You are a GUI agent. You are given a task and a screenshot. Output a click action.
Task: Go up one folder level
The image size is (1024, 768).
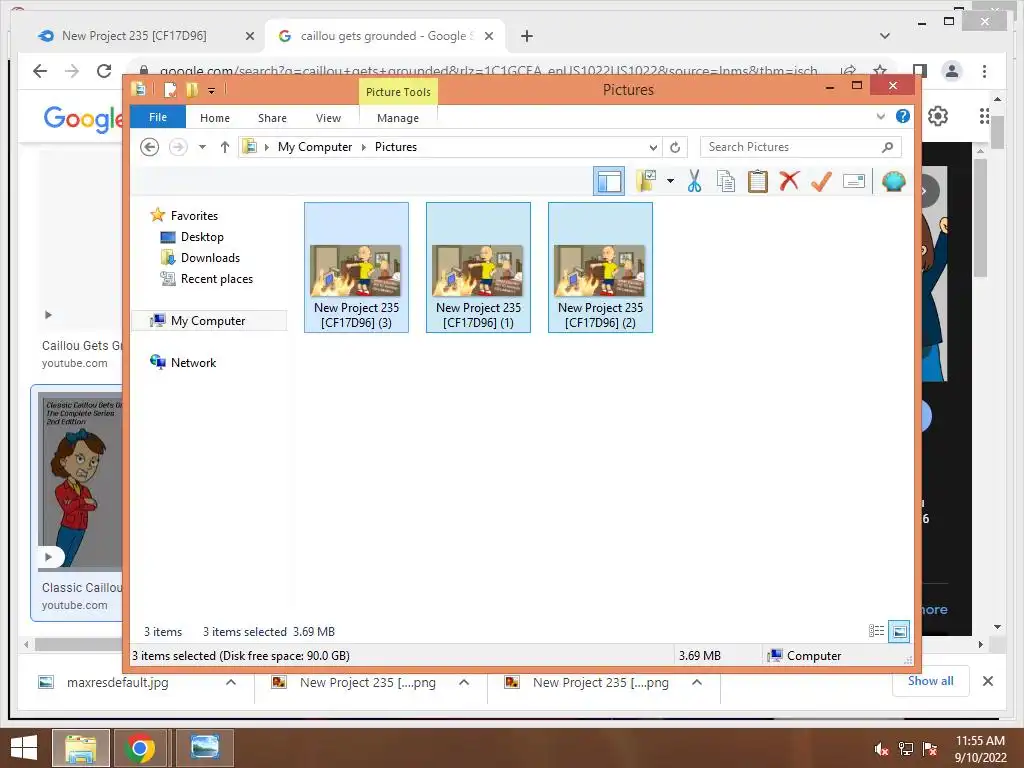[x=225, y=147]
